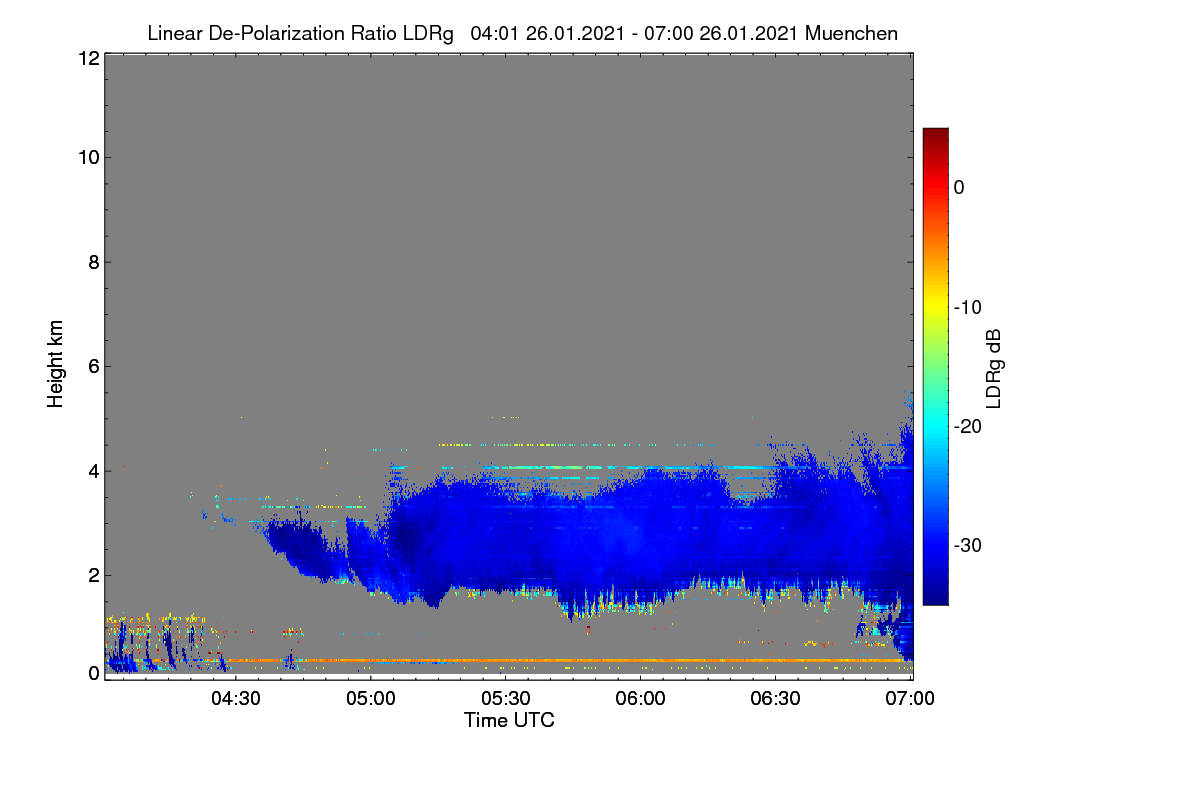Click the 04:30 time axis label
This screenshot has height=800, width=1200.
(x=235, y=699)
